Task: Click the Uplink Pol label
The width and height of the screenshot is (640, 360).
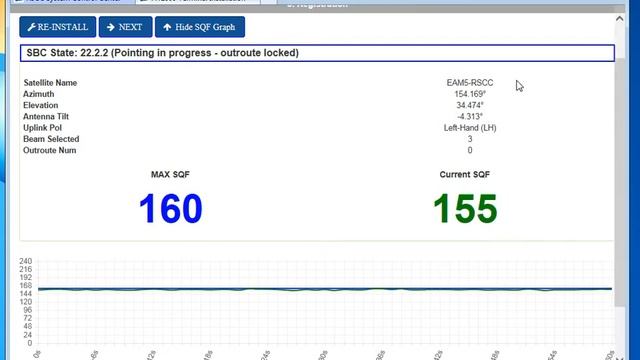Action: point(42,128)
